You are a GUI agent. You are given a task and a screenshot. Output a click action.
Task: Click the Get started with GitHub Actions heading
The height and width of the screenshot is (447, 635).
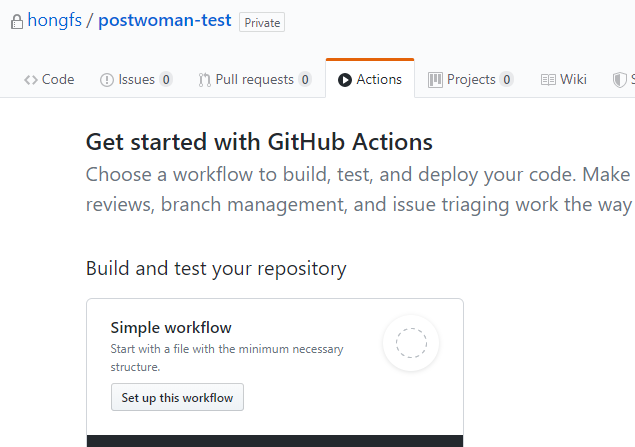coord(259,142)
